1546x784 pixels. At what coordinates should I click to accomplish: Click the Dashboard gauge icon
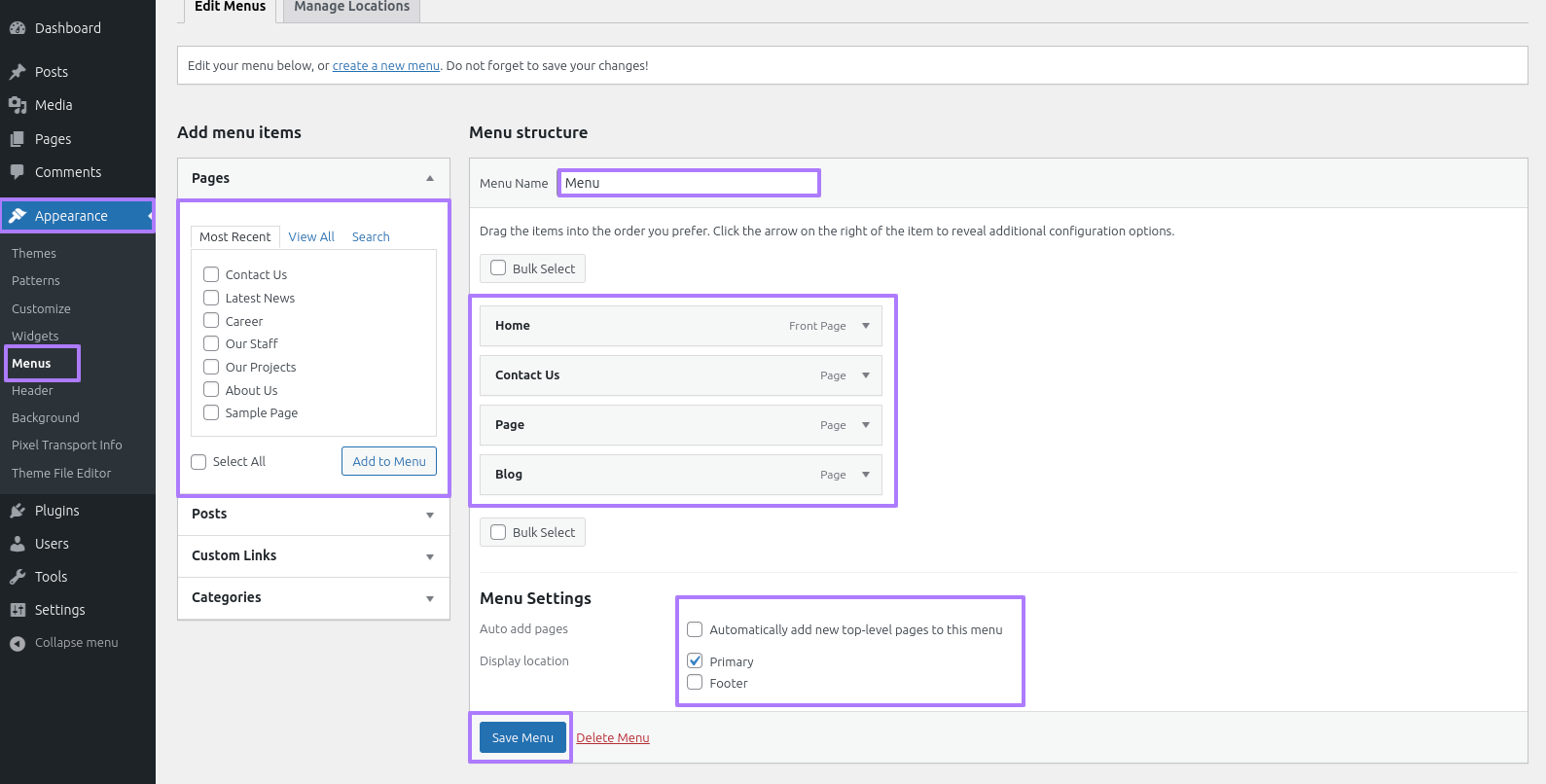coord(18,28)
